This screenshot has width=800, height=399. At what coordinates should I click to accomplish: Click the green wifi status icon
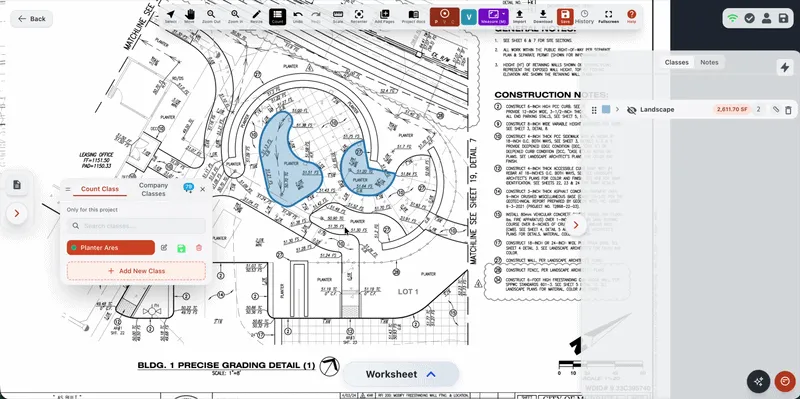point(733,18)
